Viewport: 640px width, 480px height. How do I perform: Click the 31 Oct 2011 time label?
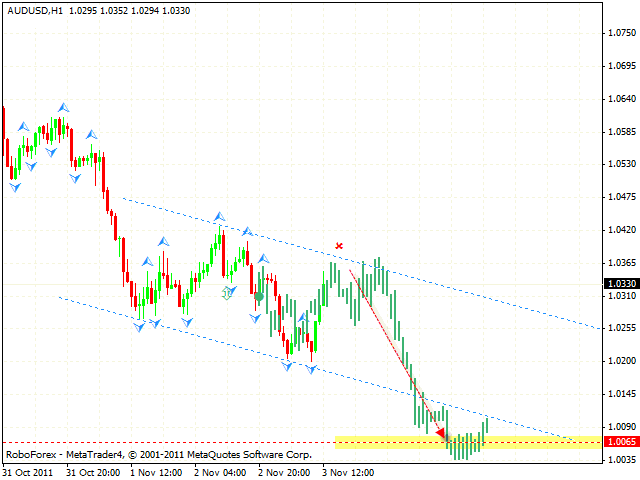click(30, 470)
